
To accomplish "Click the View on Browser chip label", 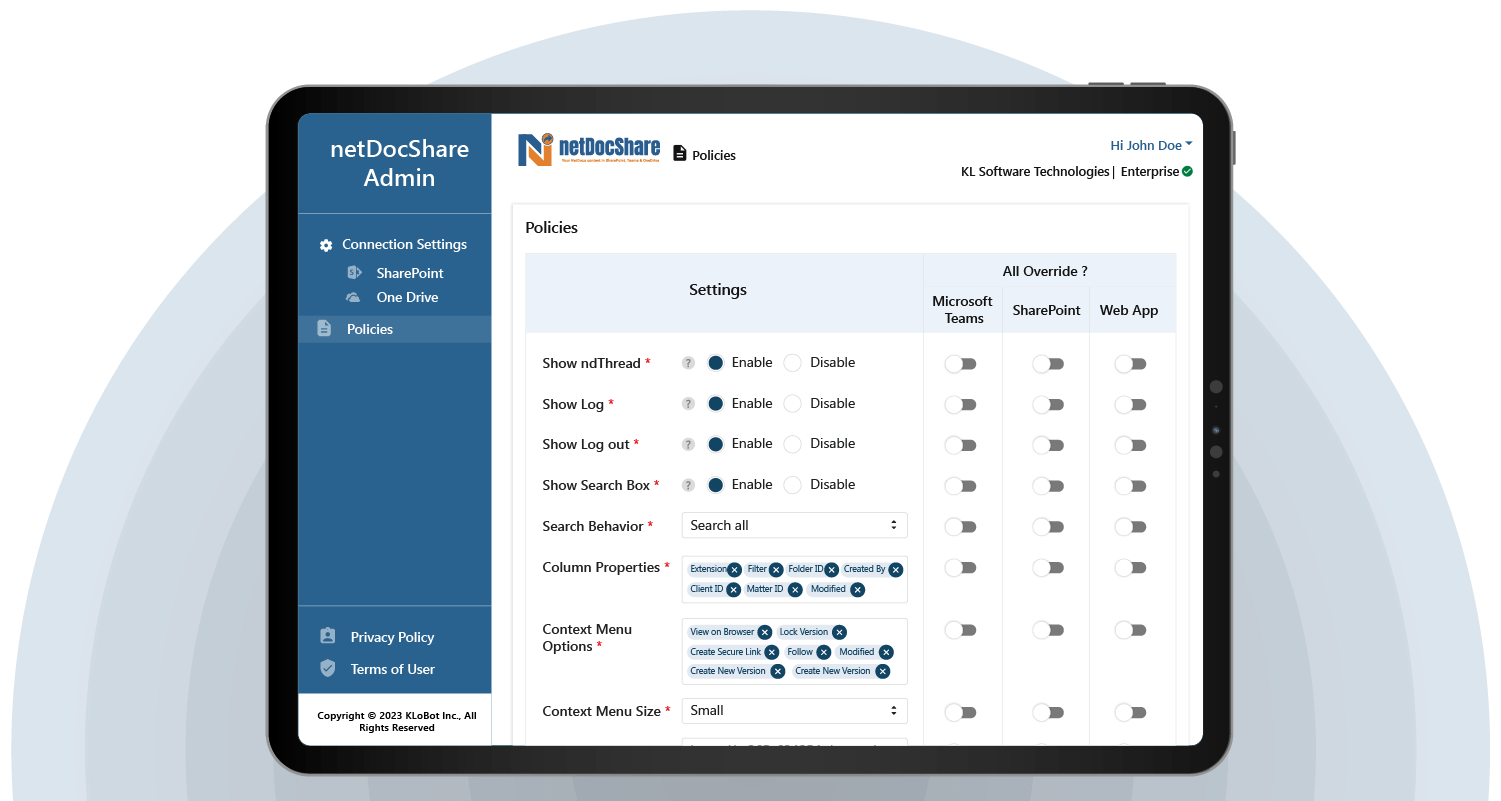I will 722,632.
